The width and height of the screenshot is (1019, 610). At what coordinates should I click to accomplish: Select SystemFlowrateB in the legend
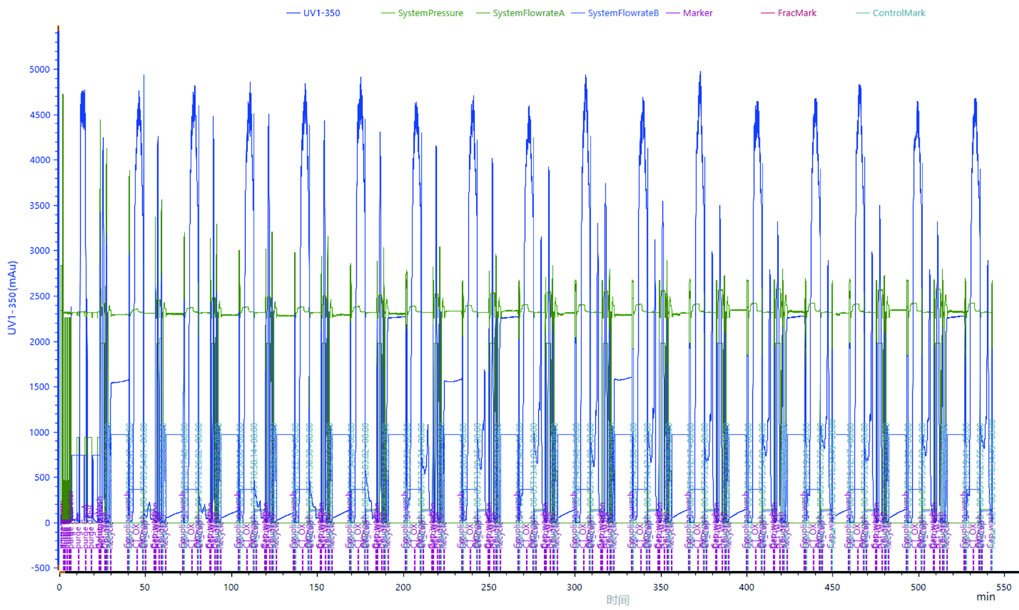(x=615, y=13)
